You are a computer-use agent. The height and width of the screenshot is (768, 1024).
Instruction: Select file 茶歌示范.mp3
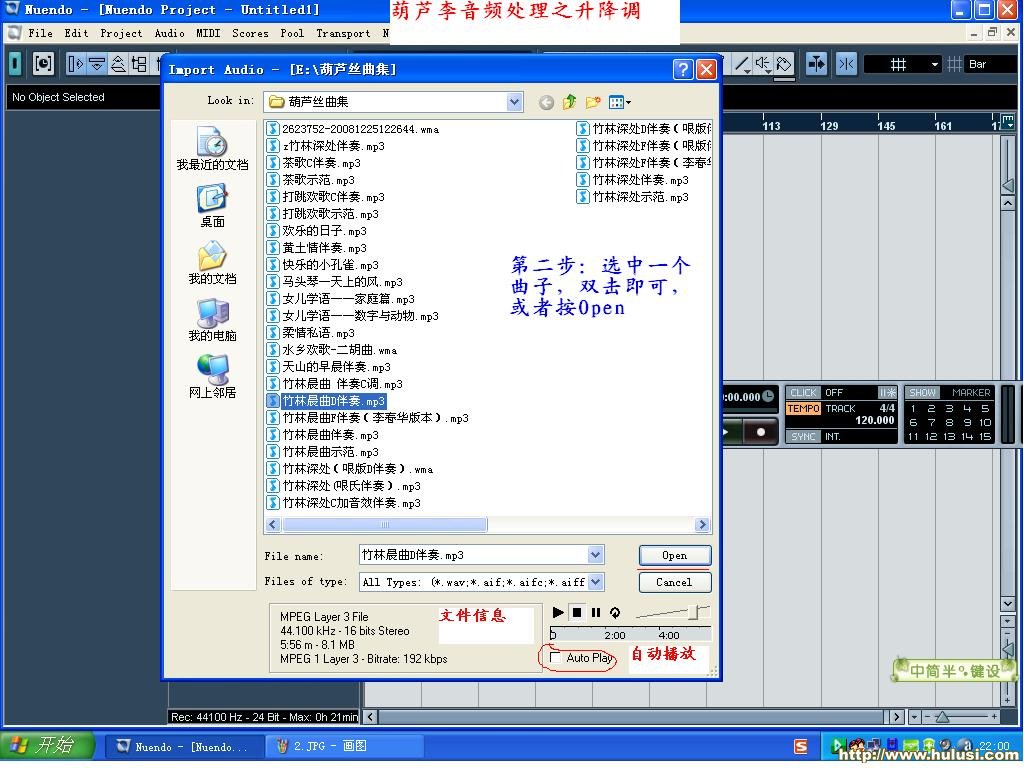pos(318,180)
